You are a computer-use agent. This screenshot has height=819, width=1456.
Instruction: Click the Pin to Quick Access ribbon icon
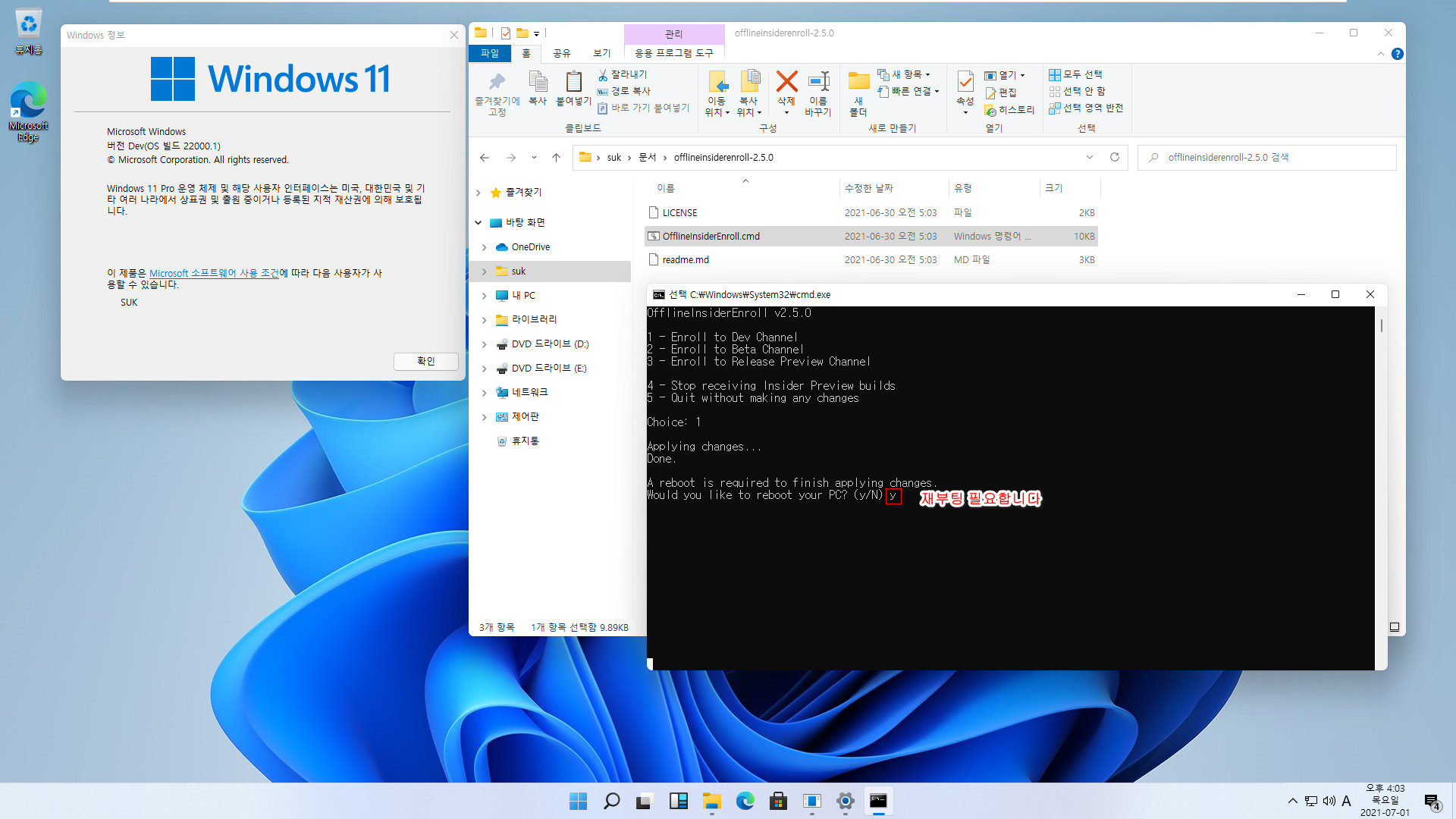[x=497, y=93]
